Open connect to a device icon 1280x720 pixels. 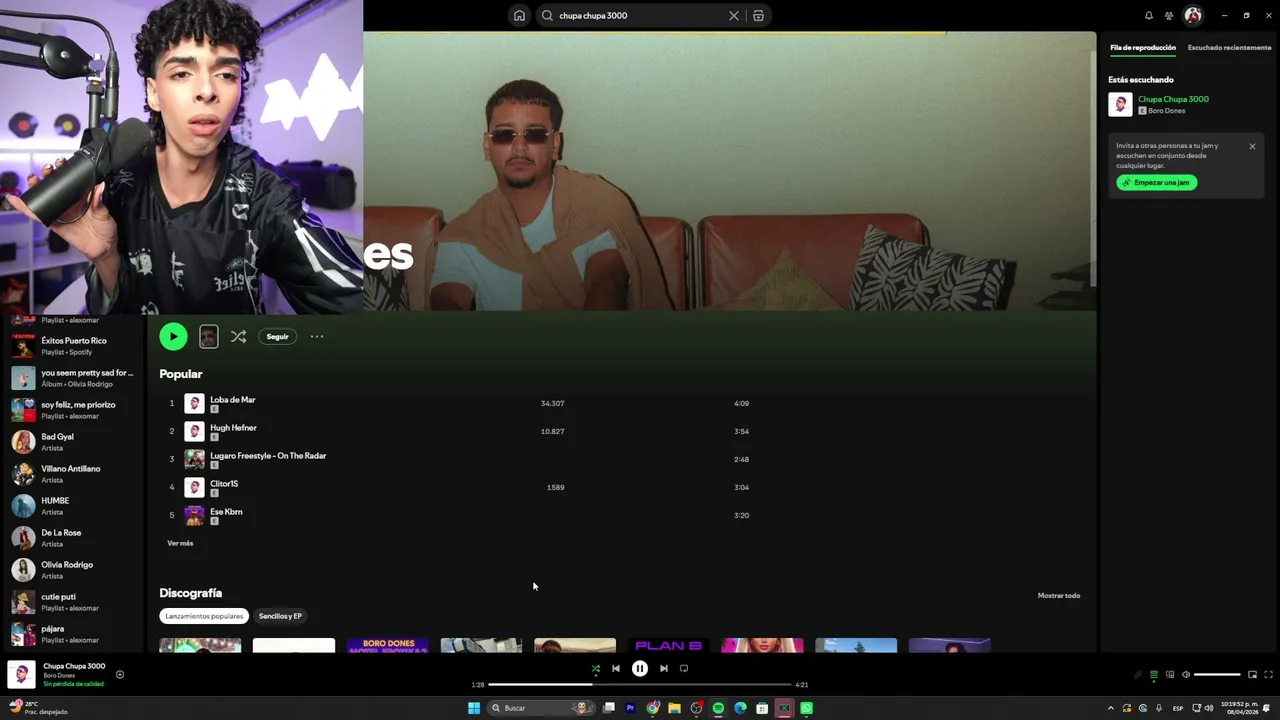tap(1170, 675)
